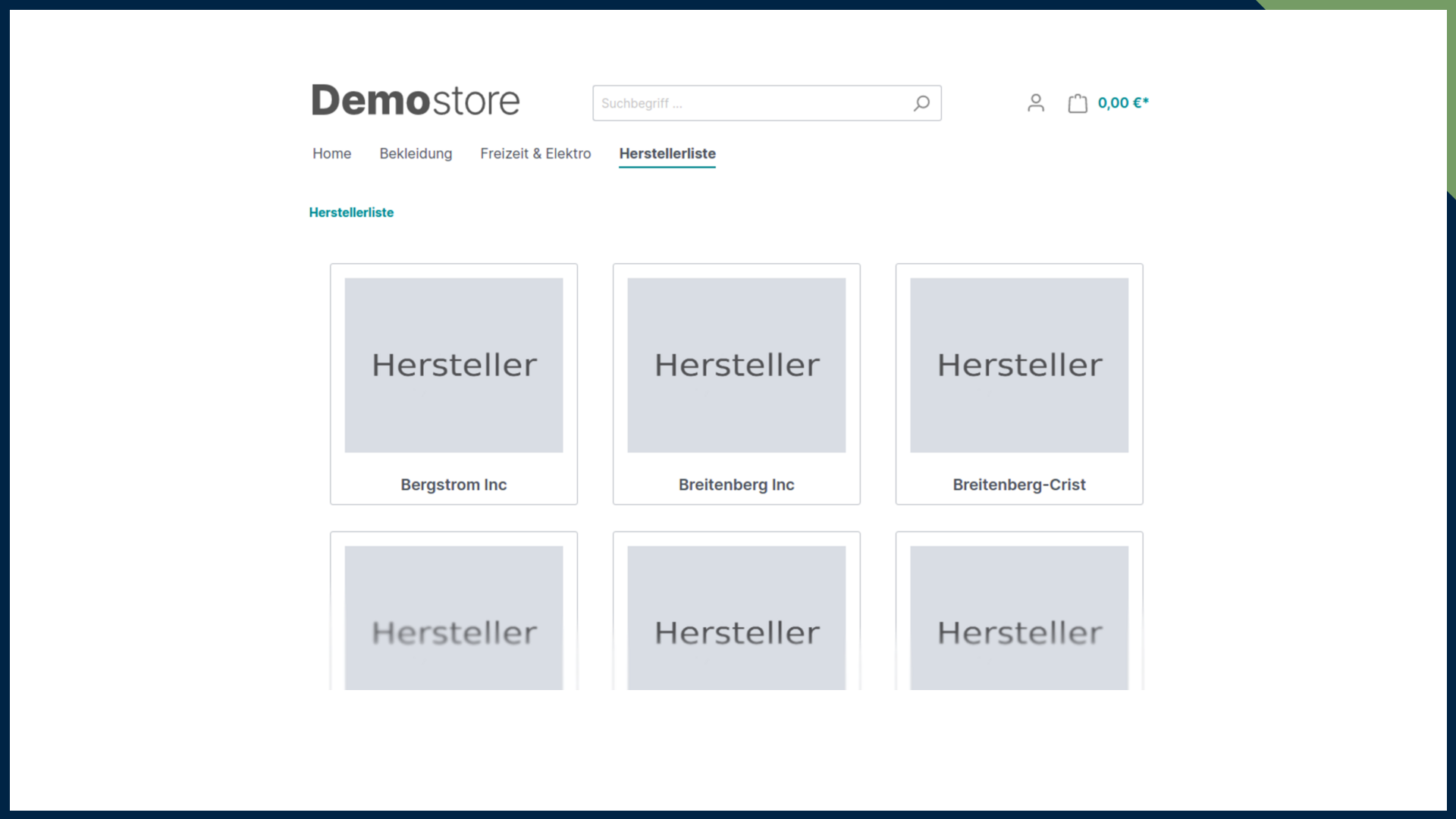Open the Breitenberg Inc manufacturer image
The image size is (1456, 819).
click(736, 365)
